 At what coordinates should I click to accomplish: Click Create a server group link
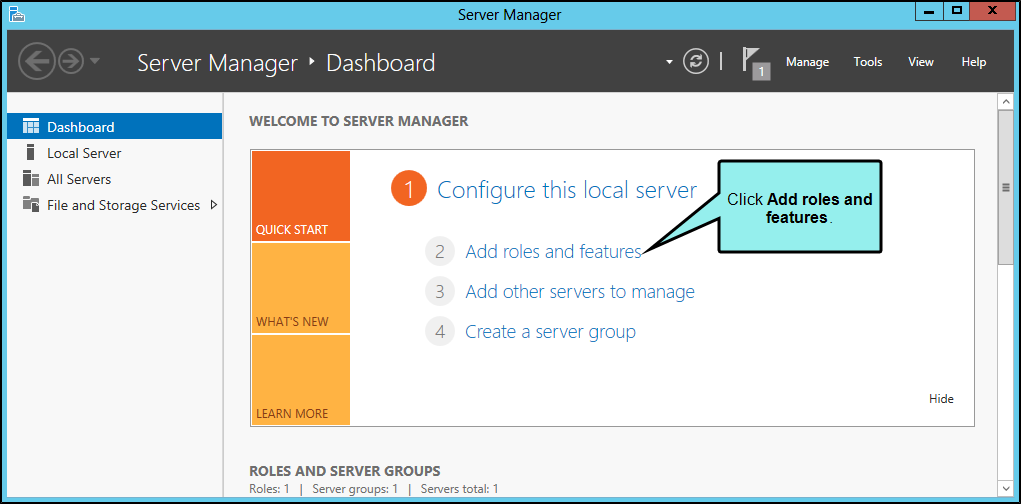(550, 331)
